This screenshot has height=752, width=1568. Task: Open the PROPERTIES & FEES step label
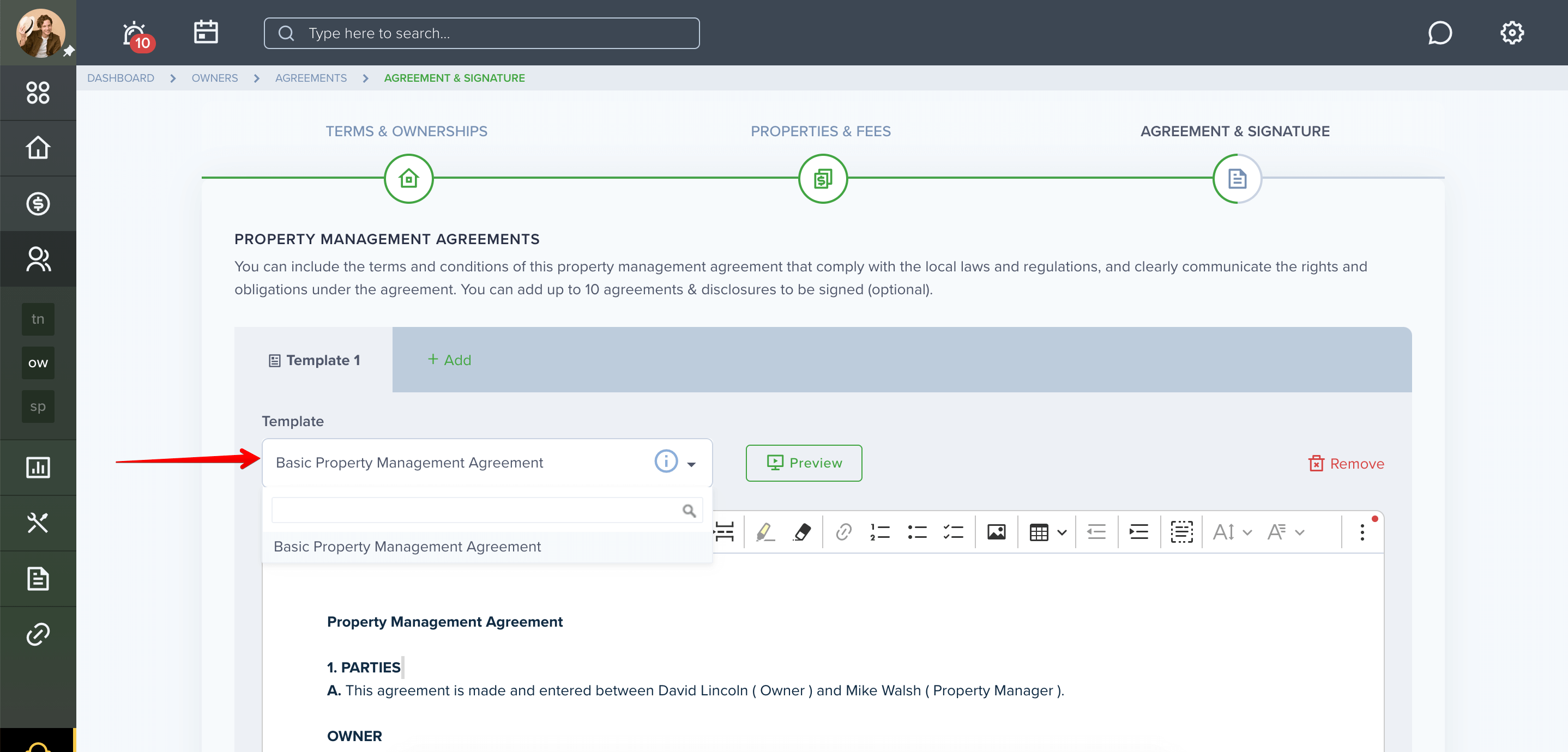[821, 131]
